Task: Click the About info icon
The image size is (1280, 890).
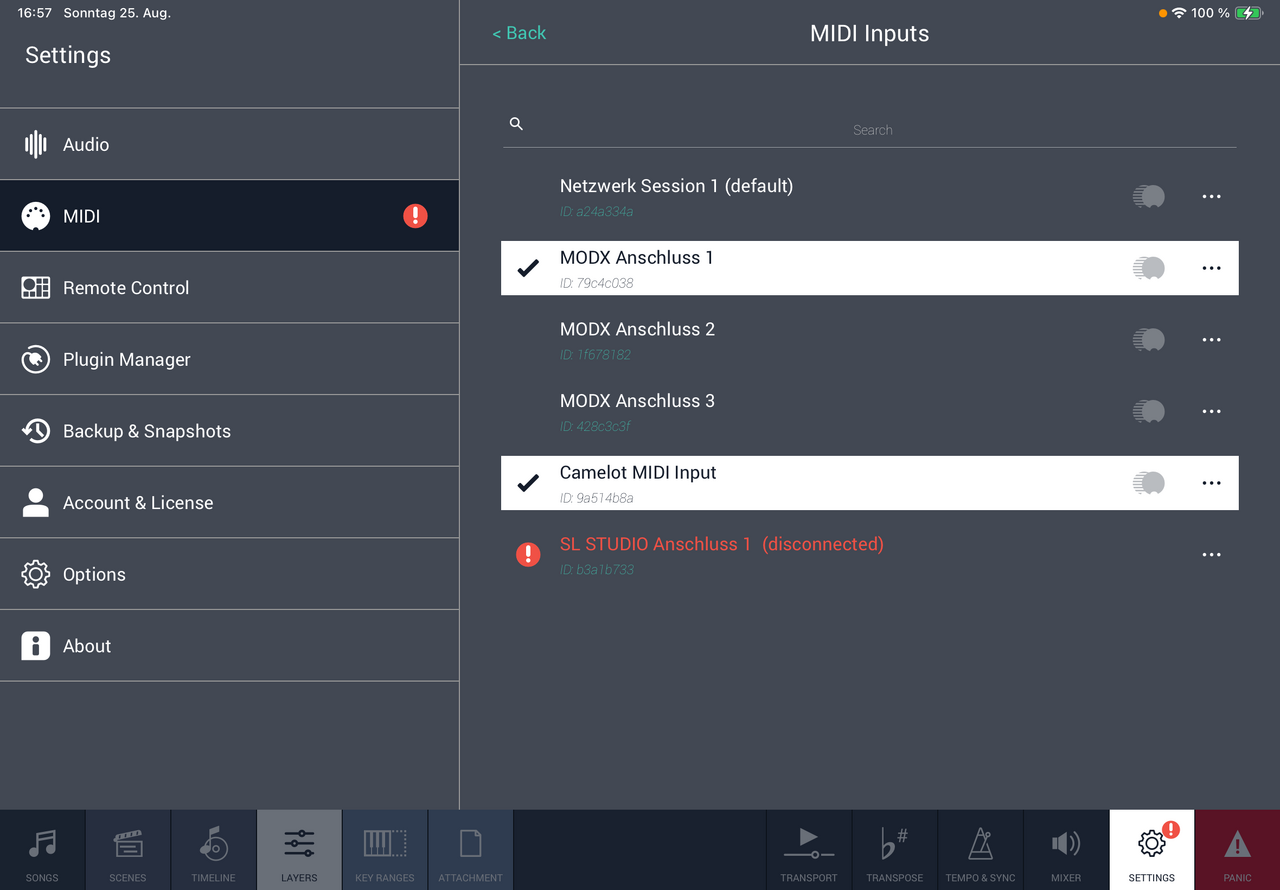Action: pyautogui.click(x=36, y=646)
